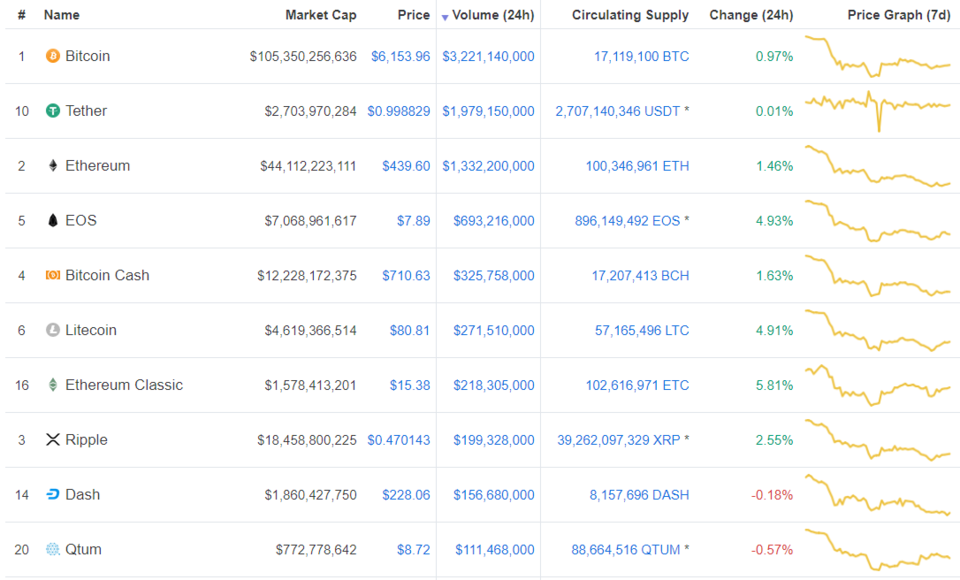Open the Litecoin name link
Image resolution: width=960 pixels, height=580 pixels.
(91, 330)
